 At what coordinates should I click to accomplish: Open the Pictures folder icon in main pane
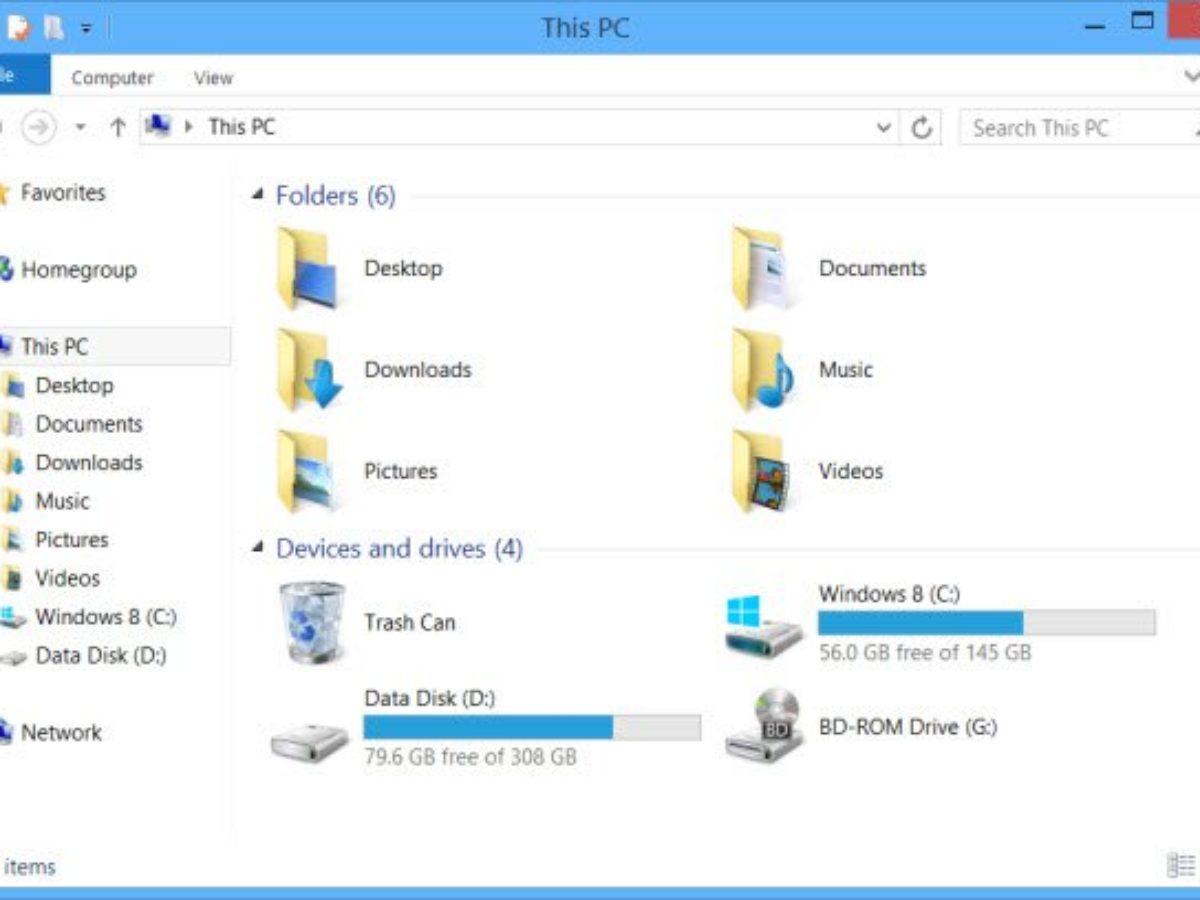coord(306,471)
